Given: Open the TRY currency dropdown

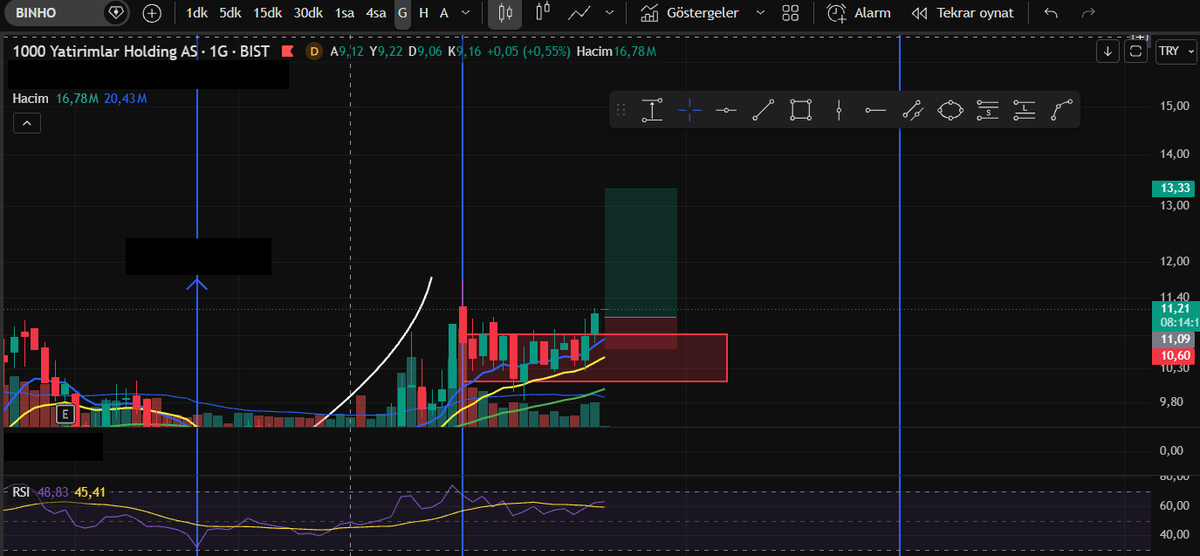Looking at the screenshot, I should (1169, 52).
